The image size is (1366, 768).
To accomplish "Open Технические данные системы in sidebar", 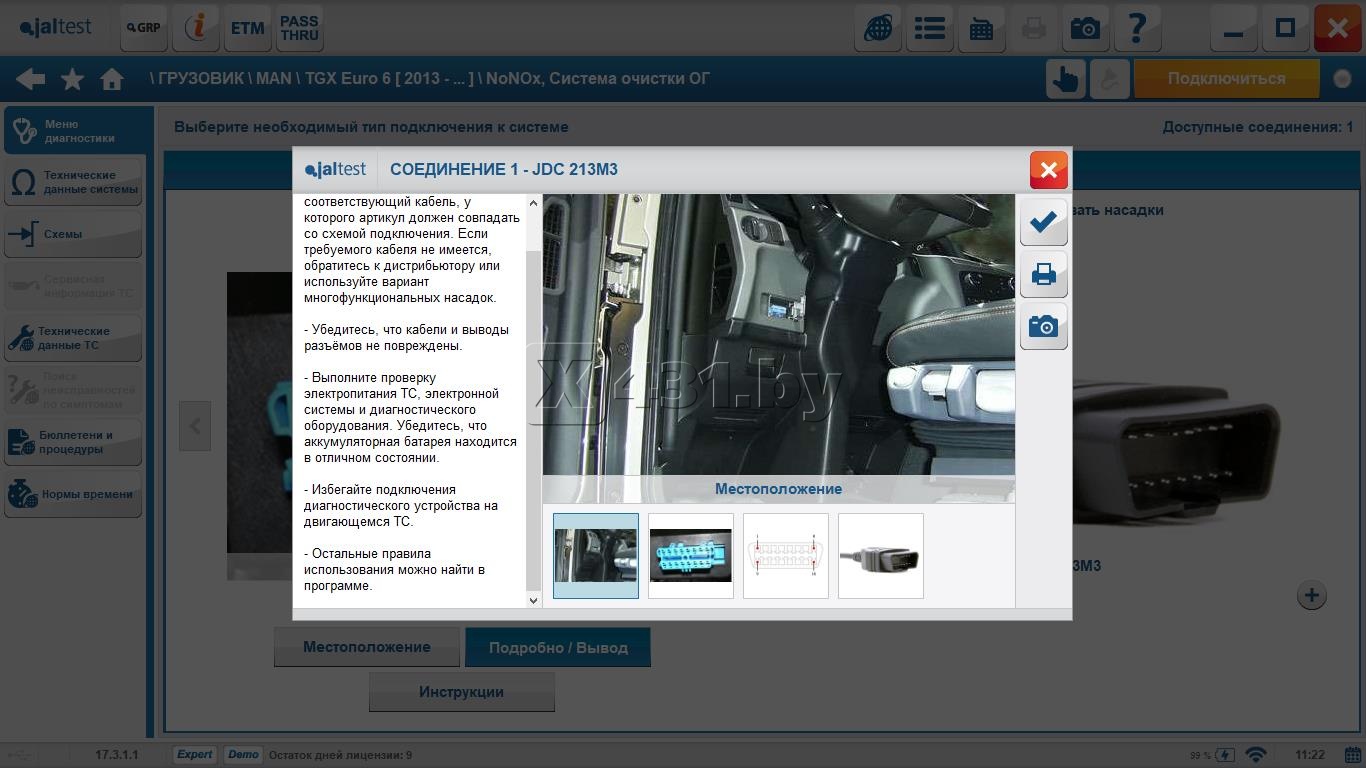I will tap(74, 182).
